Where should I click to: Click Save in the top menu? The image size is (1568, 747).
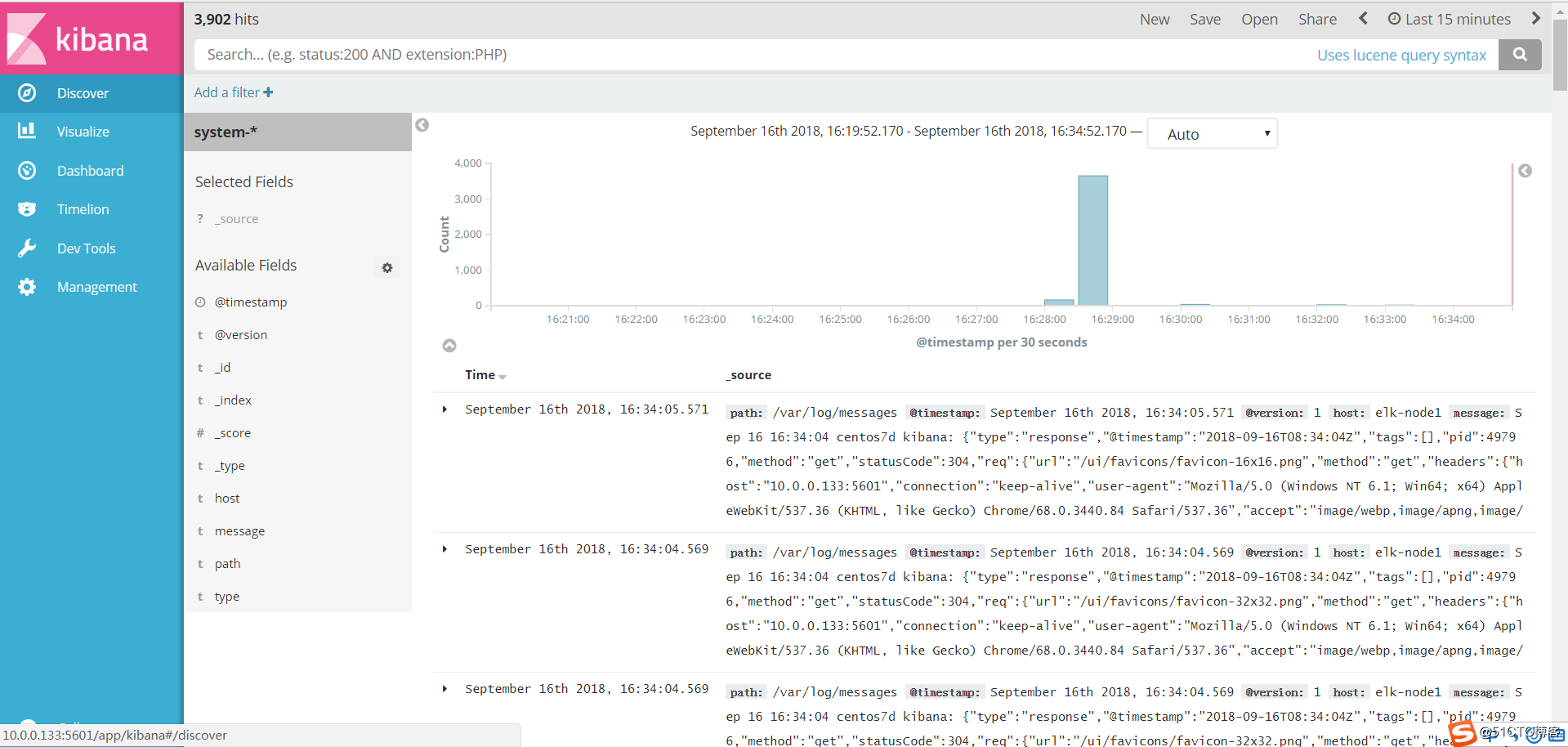(x=1205, y=19)
